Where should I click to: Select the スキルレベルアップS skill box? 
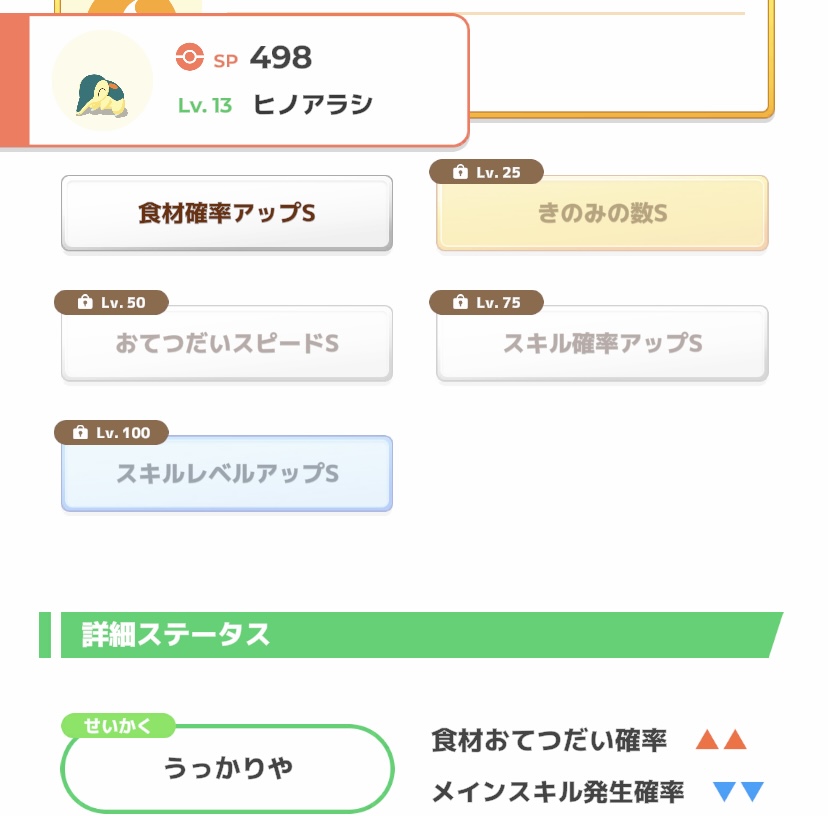tap(227, 473)
